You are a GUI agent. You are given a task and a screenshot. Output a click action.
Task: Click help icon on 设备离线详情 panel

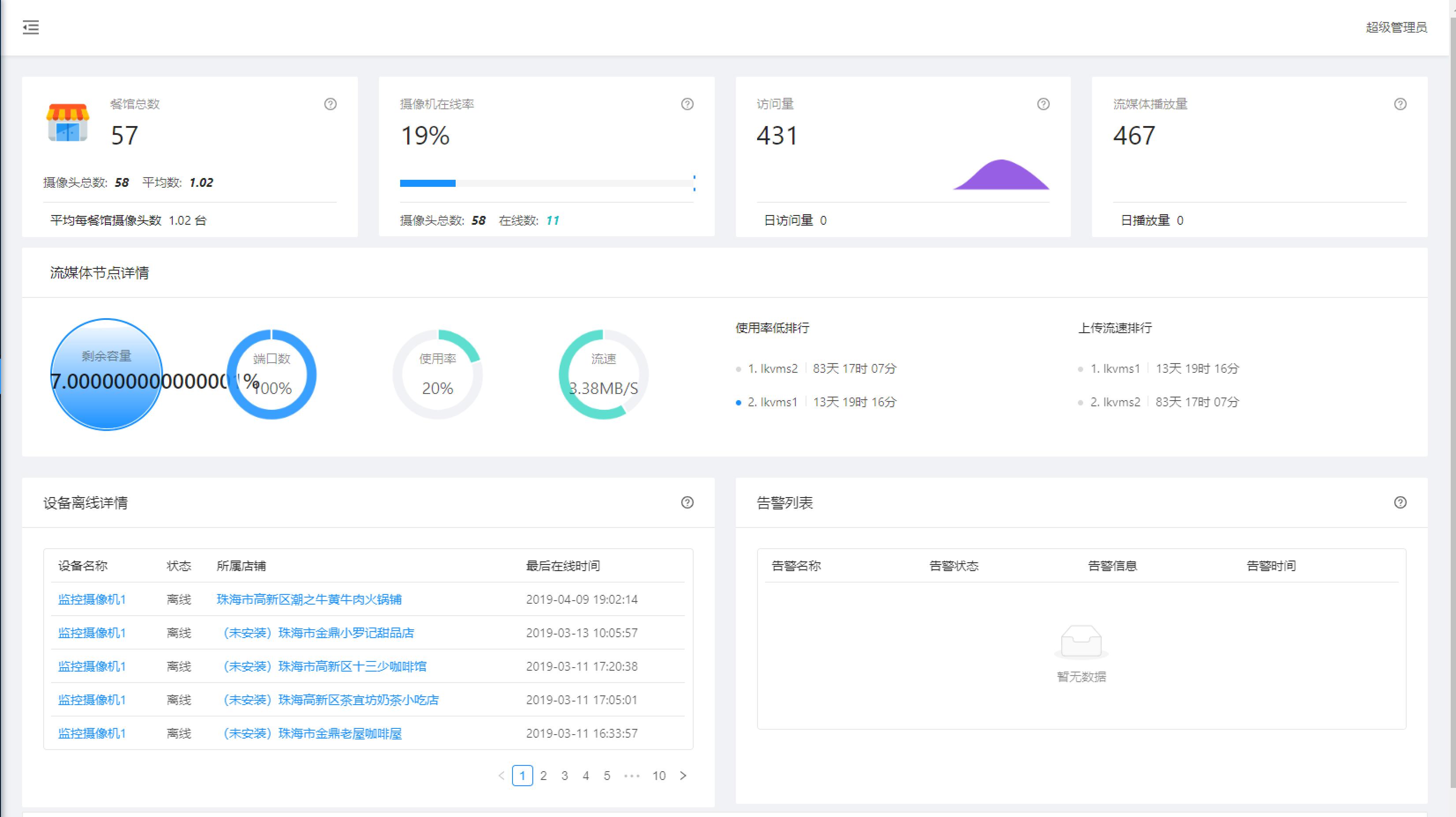pyautogui.click(x=687, y=503)
